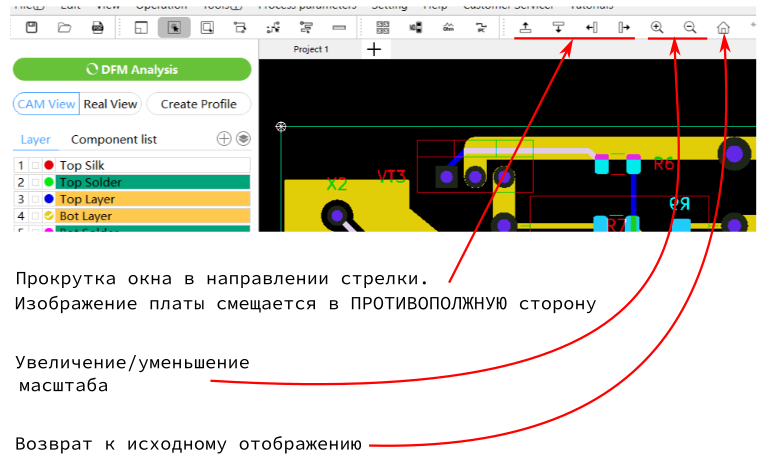The image size is (761, 463).
Task: Open a new tab next to Project 1
Action: point(373,49)
